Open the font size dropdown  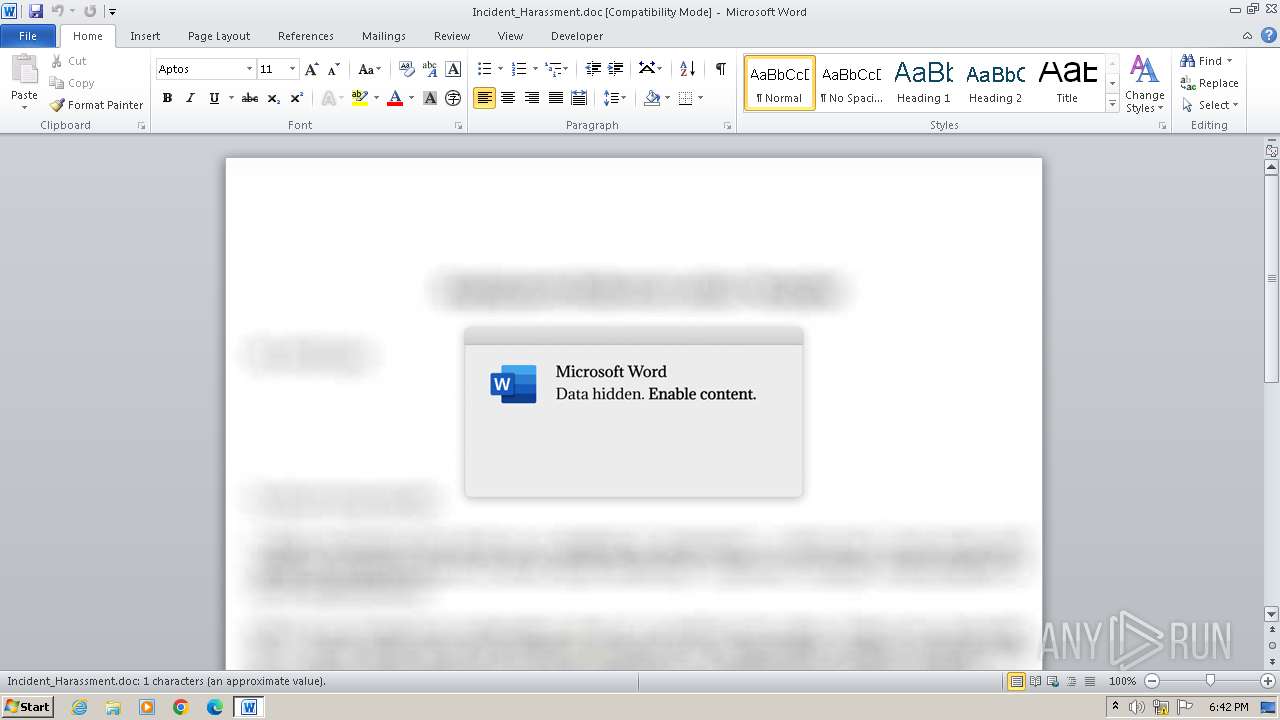tap(292, 69)
